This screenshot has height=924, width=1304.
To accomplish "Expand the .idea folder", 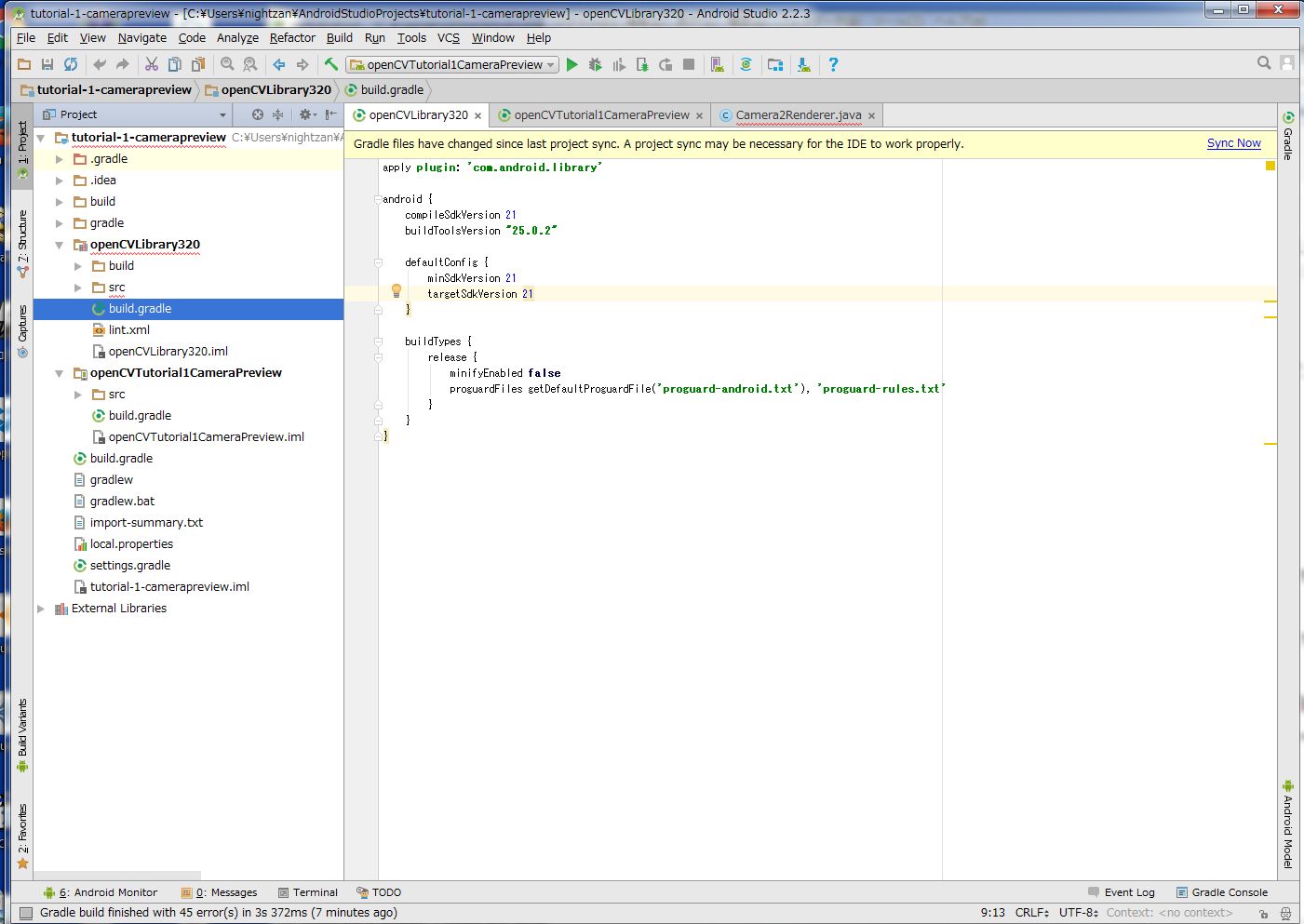I will point(60,181).
